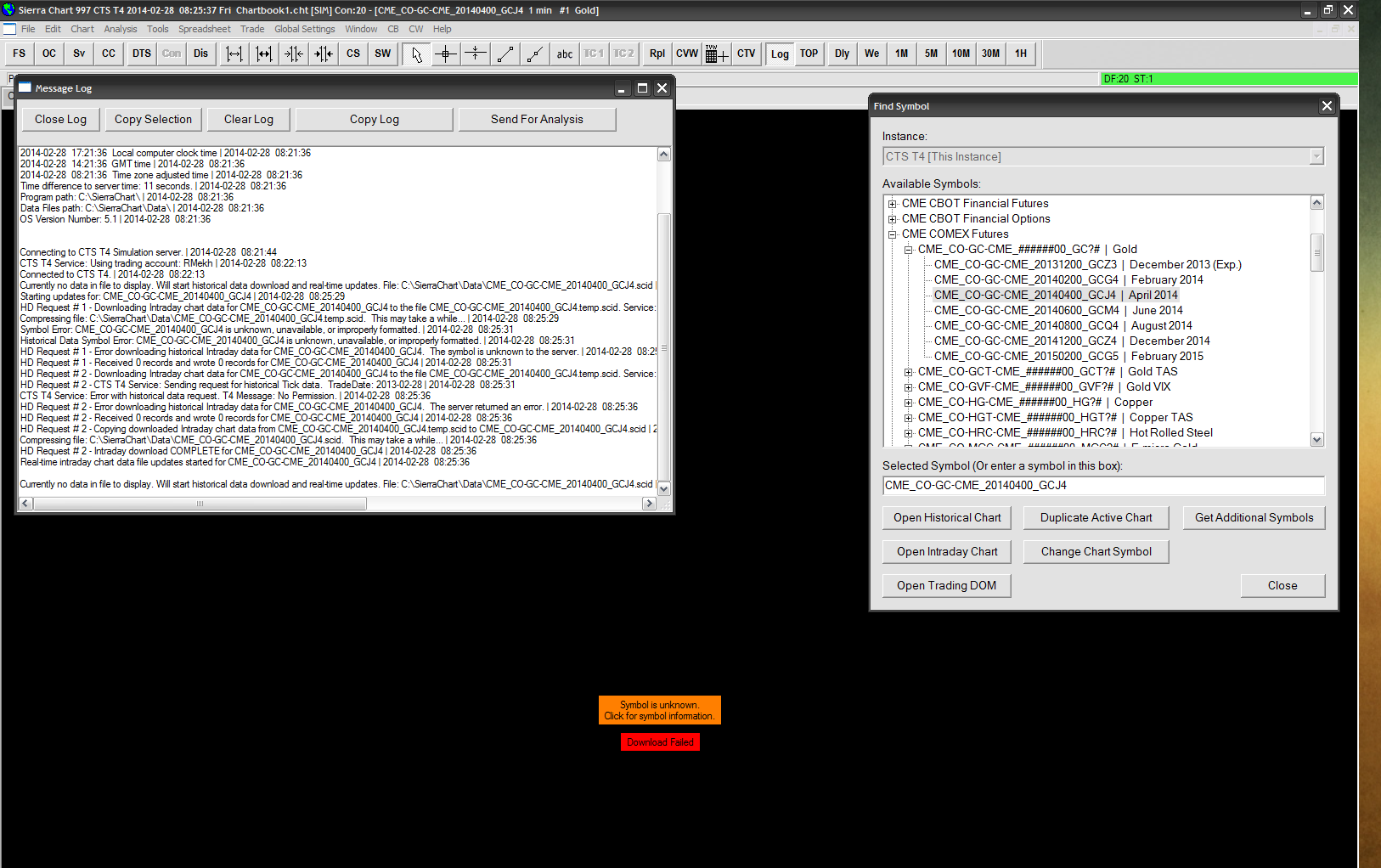Click Available Symbols scrollbar down arrow
The width and height of the screenshot is (1381, 868).
[x=1317, y=440]
